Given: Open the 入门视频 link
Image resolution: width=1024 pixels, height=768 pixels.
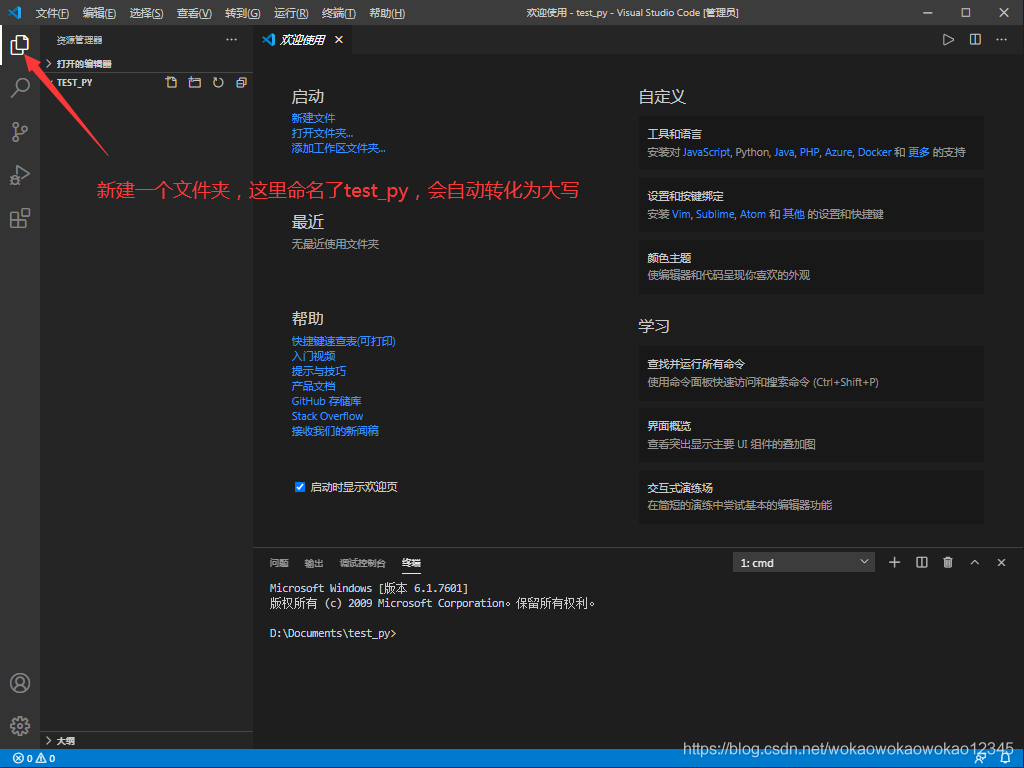Looking at the screenshot, I should pos(313,356).
